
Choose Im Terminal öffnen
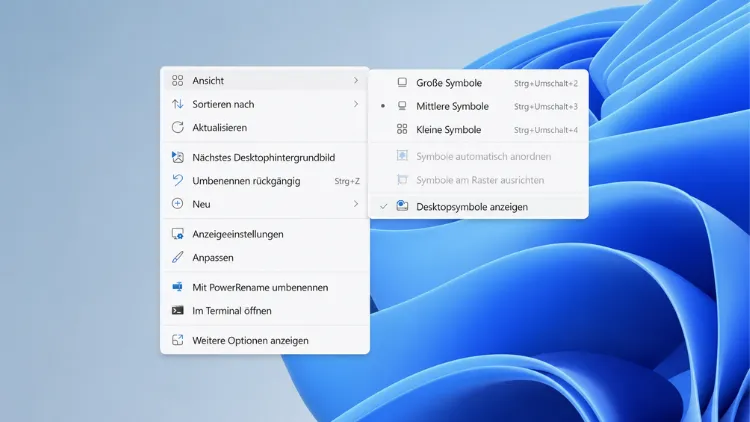265,311
